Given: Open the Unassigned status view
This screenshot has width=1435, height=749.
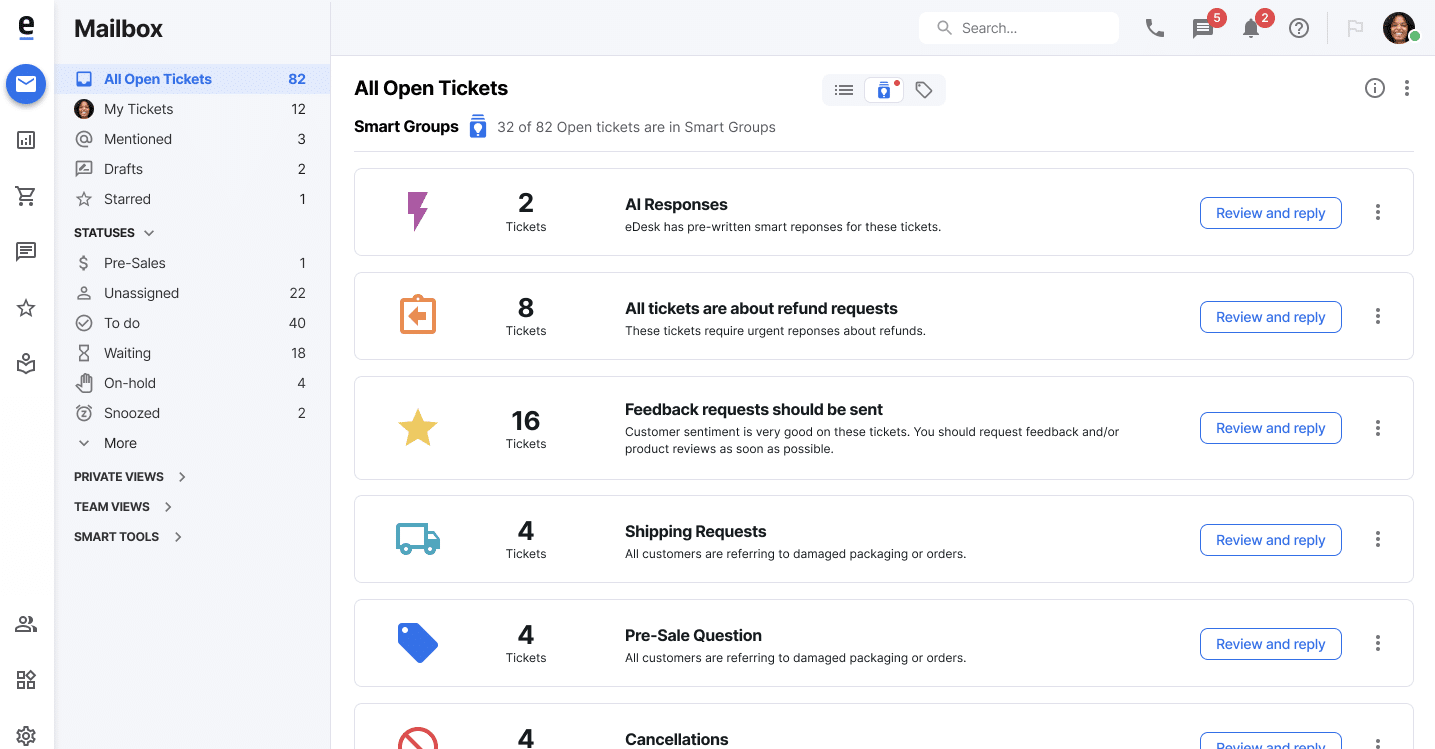Looking at the screenshot, I should pyautogui.click(x=141, y=293).
